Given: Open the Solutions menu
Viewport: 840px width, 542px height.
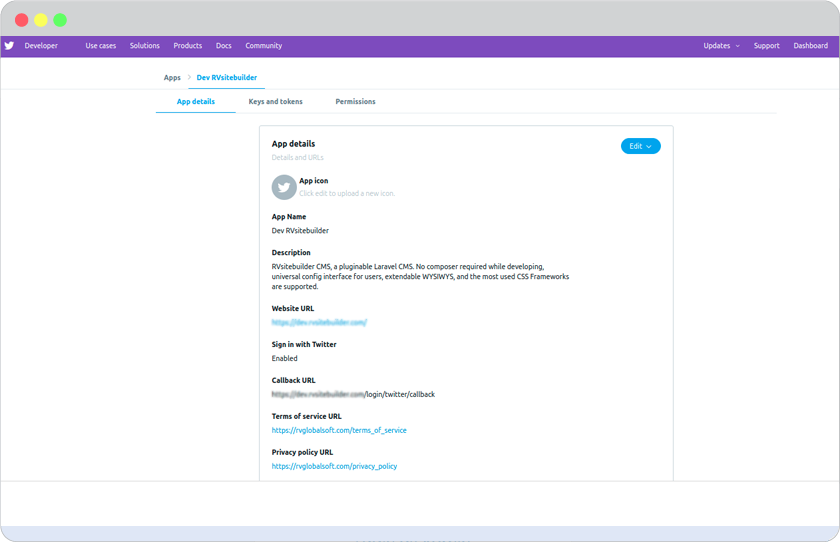Looking at the screenshot, I should point(145,46).
